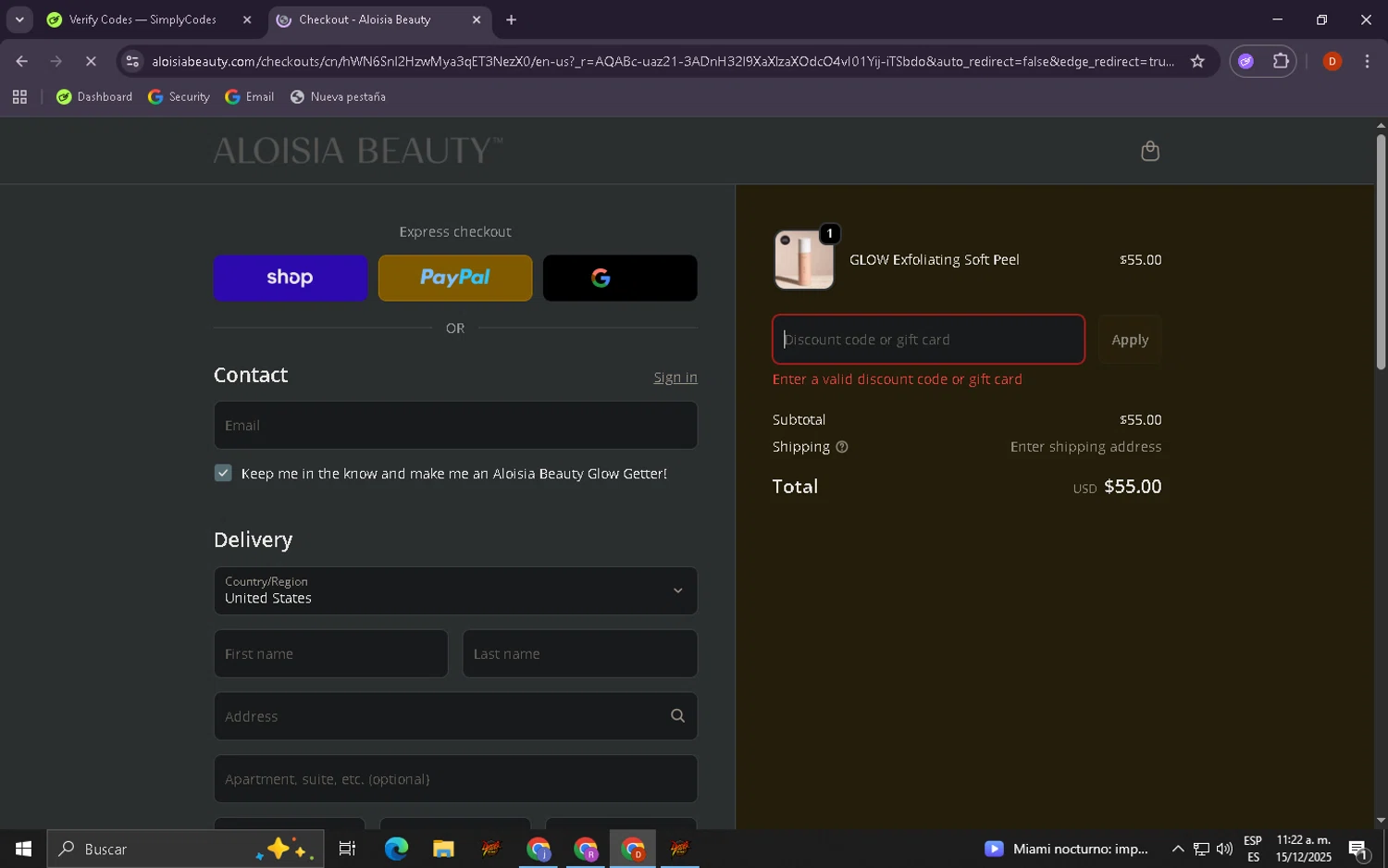
Task: Open the Extensions puzzle icon
Action: (x=1281, y=61)
